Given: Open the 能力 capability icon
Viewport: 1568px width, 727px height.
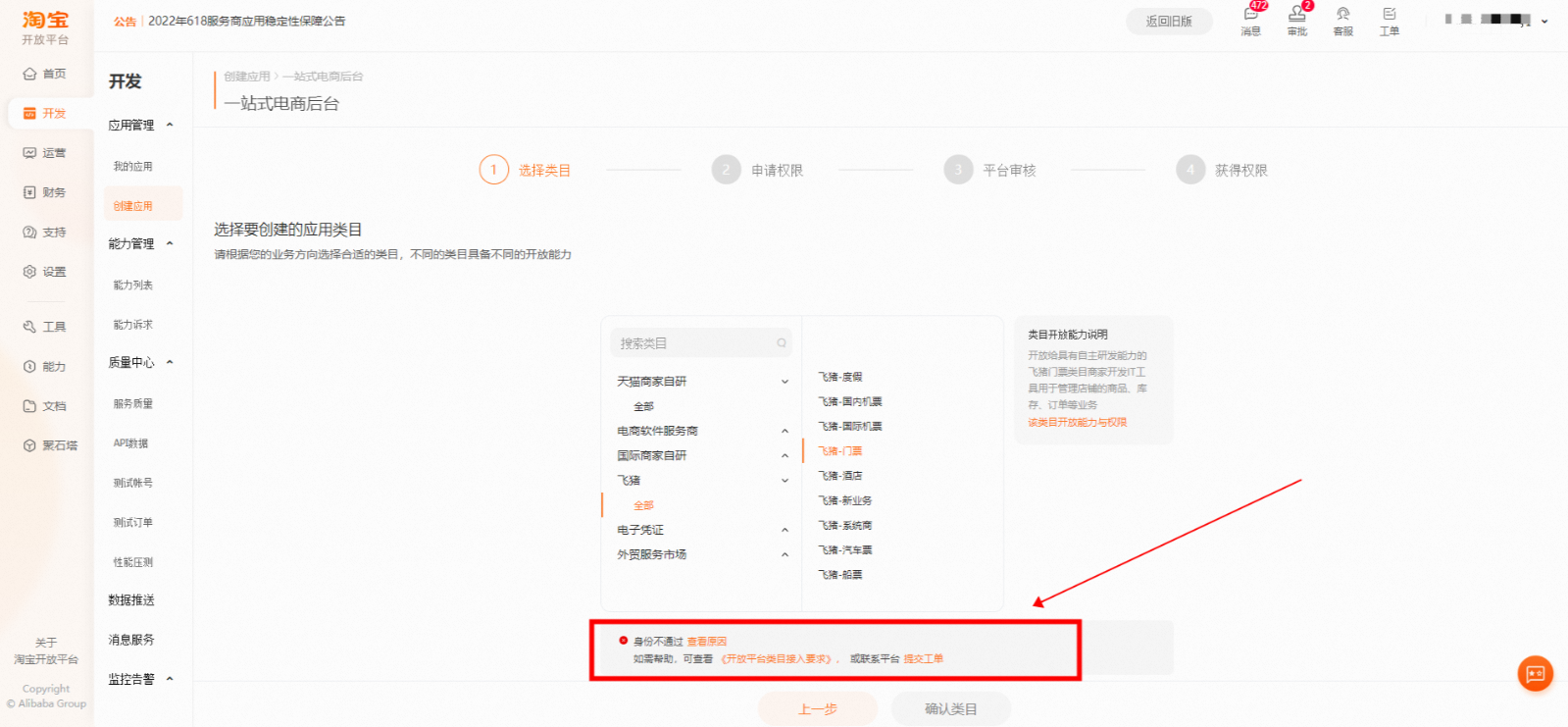Looking at the screenshot, I should tap(29, 366).
